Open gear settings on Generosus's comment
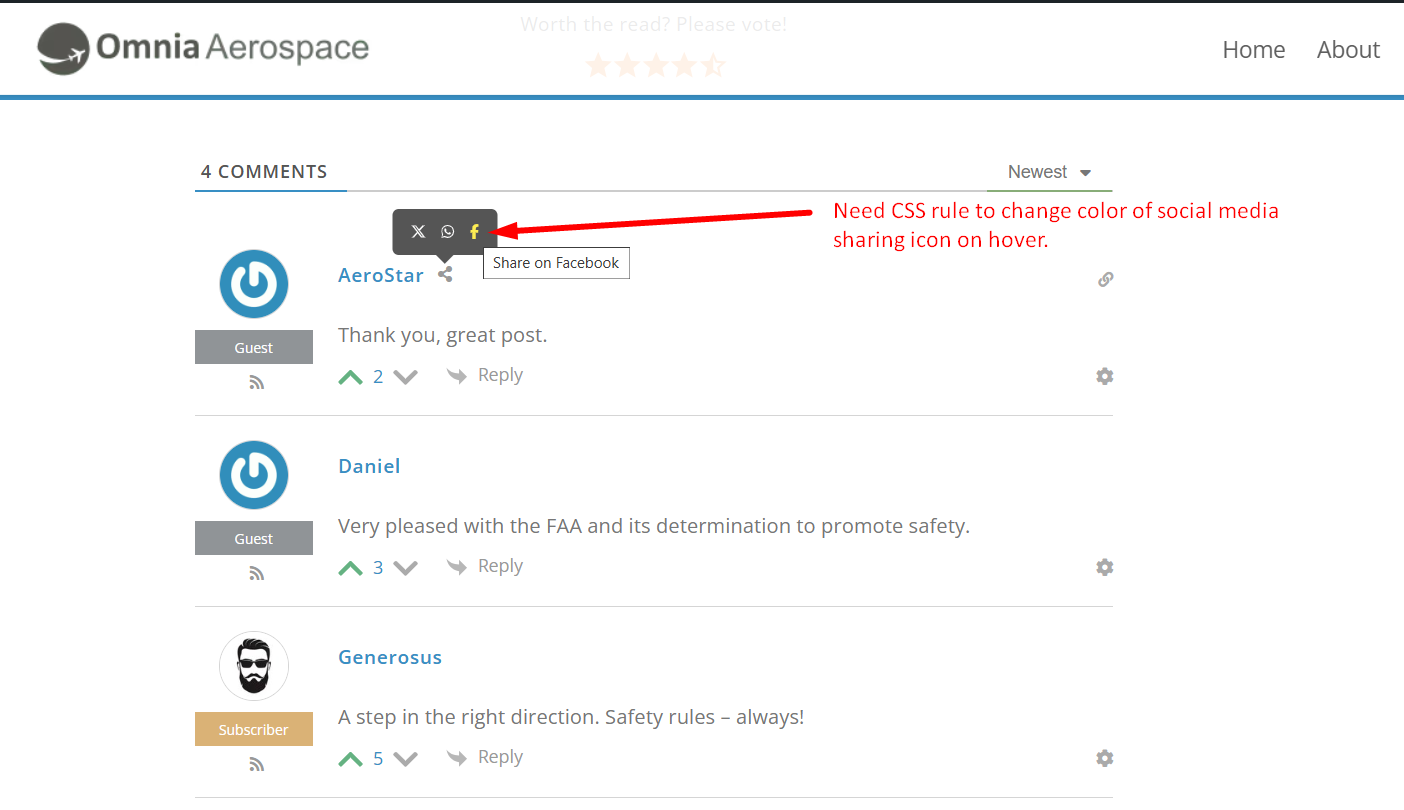The height and width of the screenshot is (810, 1404). tap(1104, 758)
